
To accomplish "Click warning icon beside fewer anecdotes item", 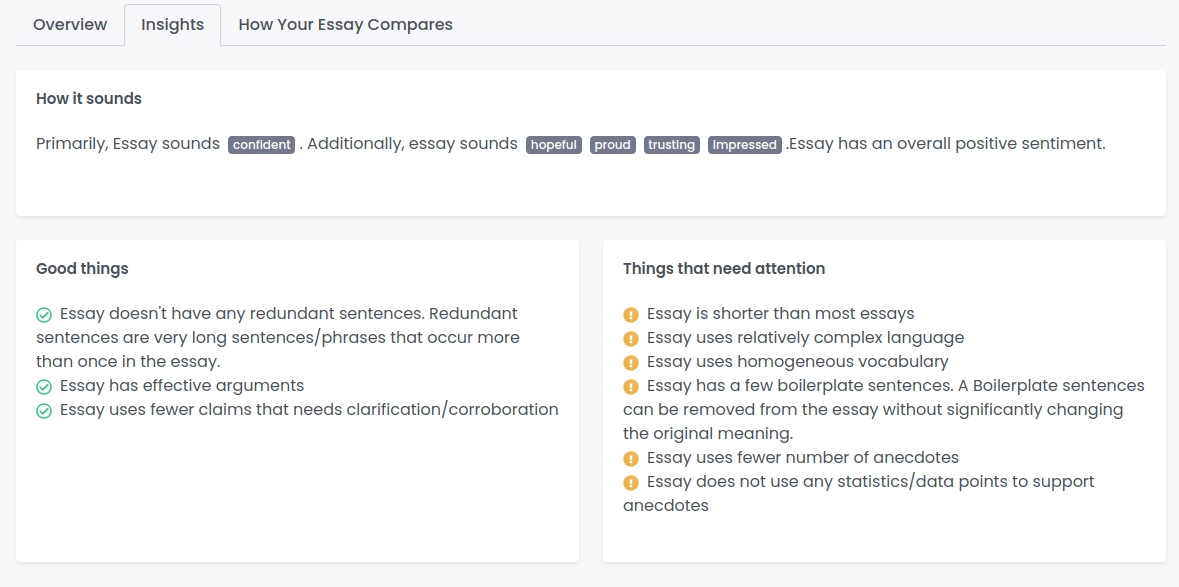I will (631, 458).
